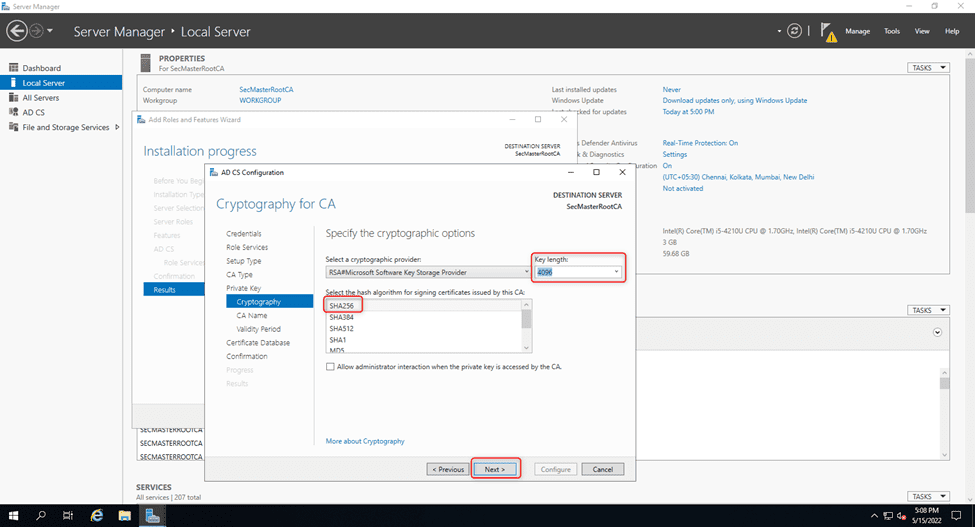Click the All Servers icon in sidebar
The image size is (975, 527).
tap(13, 98)
